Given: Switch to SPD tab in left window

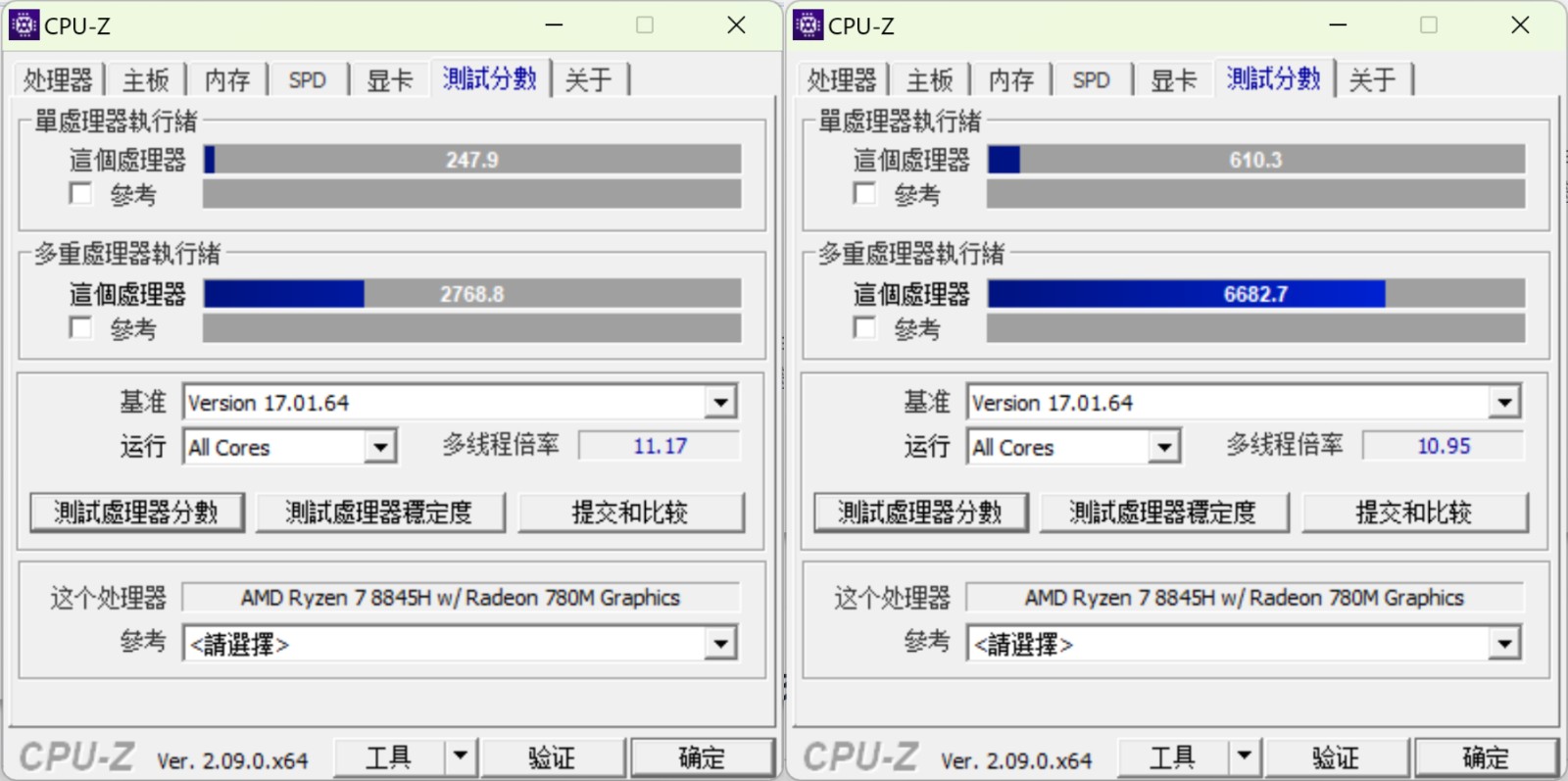Looking at the screenshot, I should tap(308, 79).
